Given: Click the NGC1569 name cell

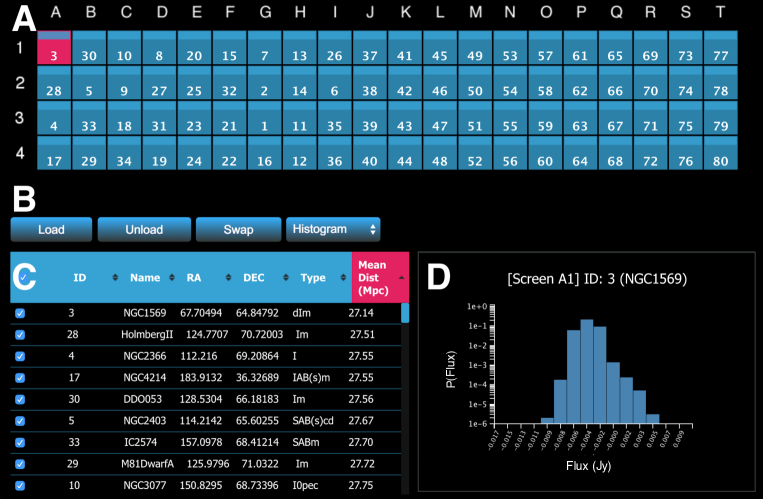Looking at the screenshot, I should (145, 313).
